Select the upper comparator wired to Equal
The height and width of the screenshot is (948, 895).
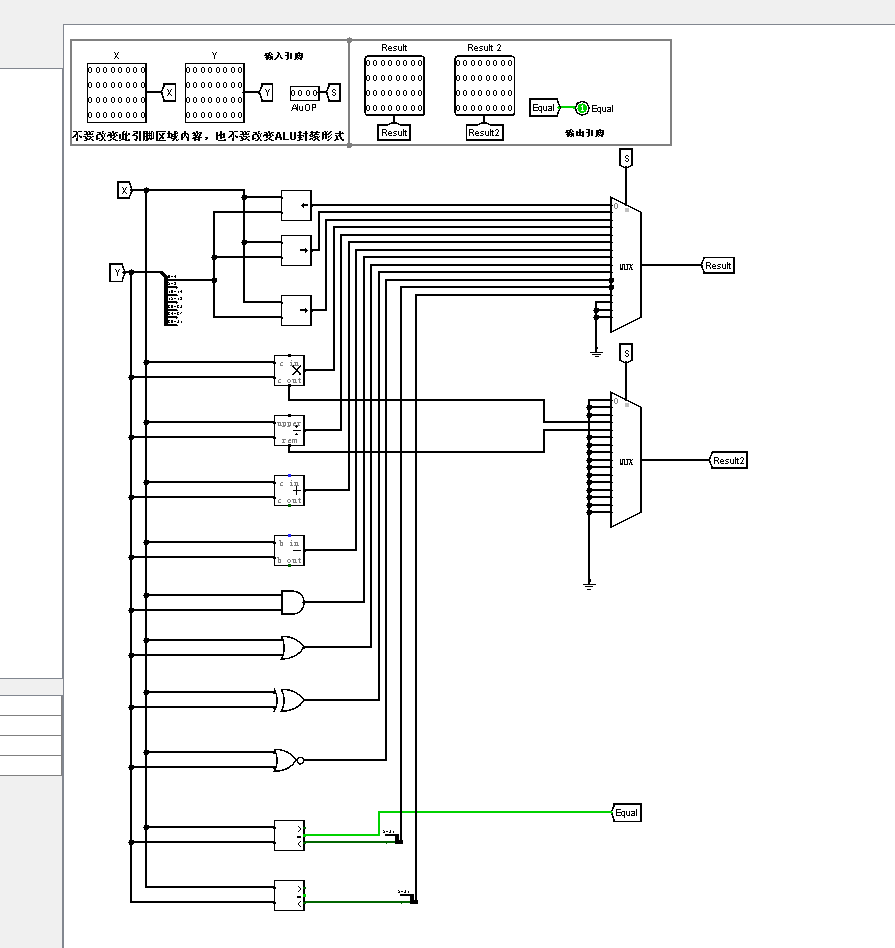[289, 836]
